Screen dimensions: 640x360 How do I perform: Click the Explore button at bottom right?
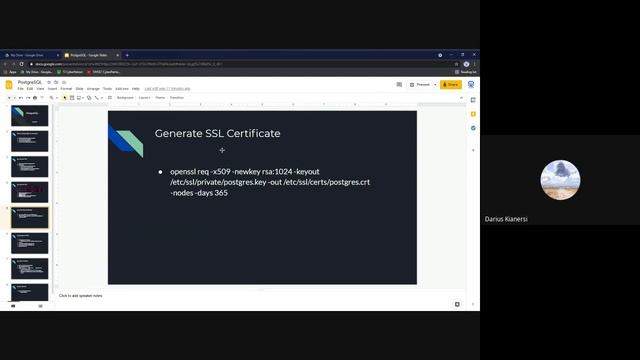pos(457,304)
